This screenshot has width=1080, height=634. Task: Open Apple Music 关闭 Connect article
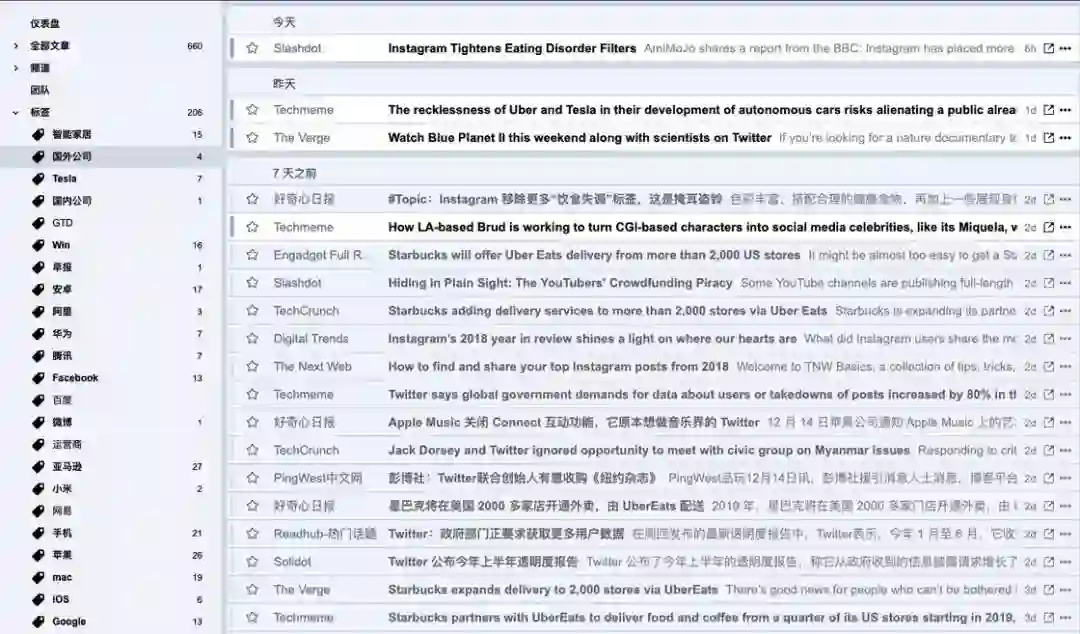[x=573, y=422]
